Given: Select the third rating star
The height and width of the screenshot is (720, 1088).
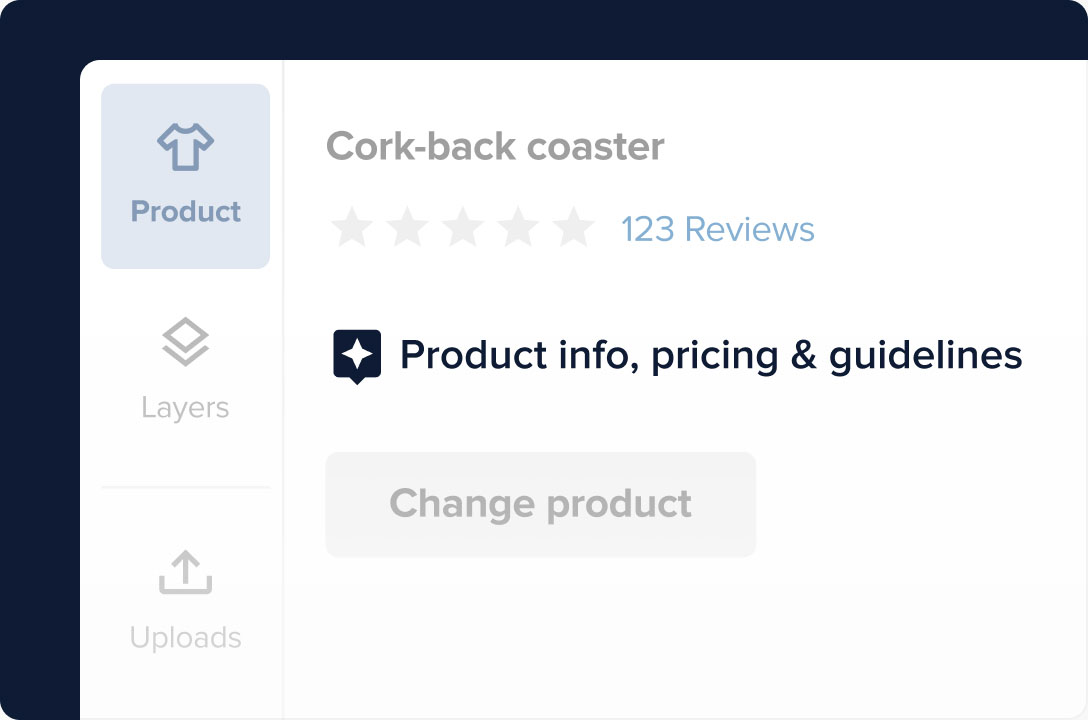Looking at the screenshot, I should [x=463, y=229].
